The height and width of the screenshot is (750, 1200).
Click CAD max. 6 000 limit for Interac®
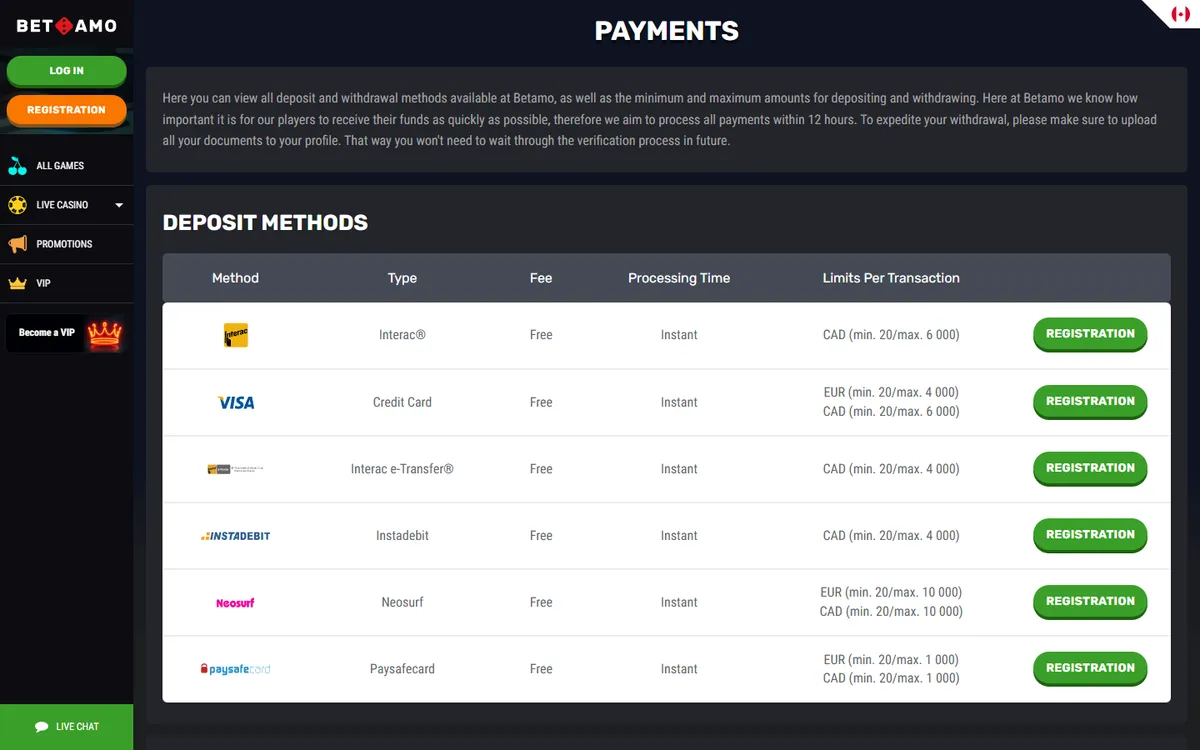891,335
